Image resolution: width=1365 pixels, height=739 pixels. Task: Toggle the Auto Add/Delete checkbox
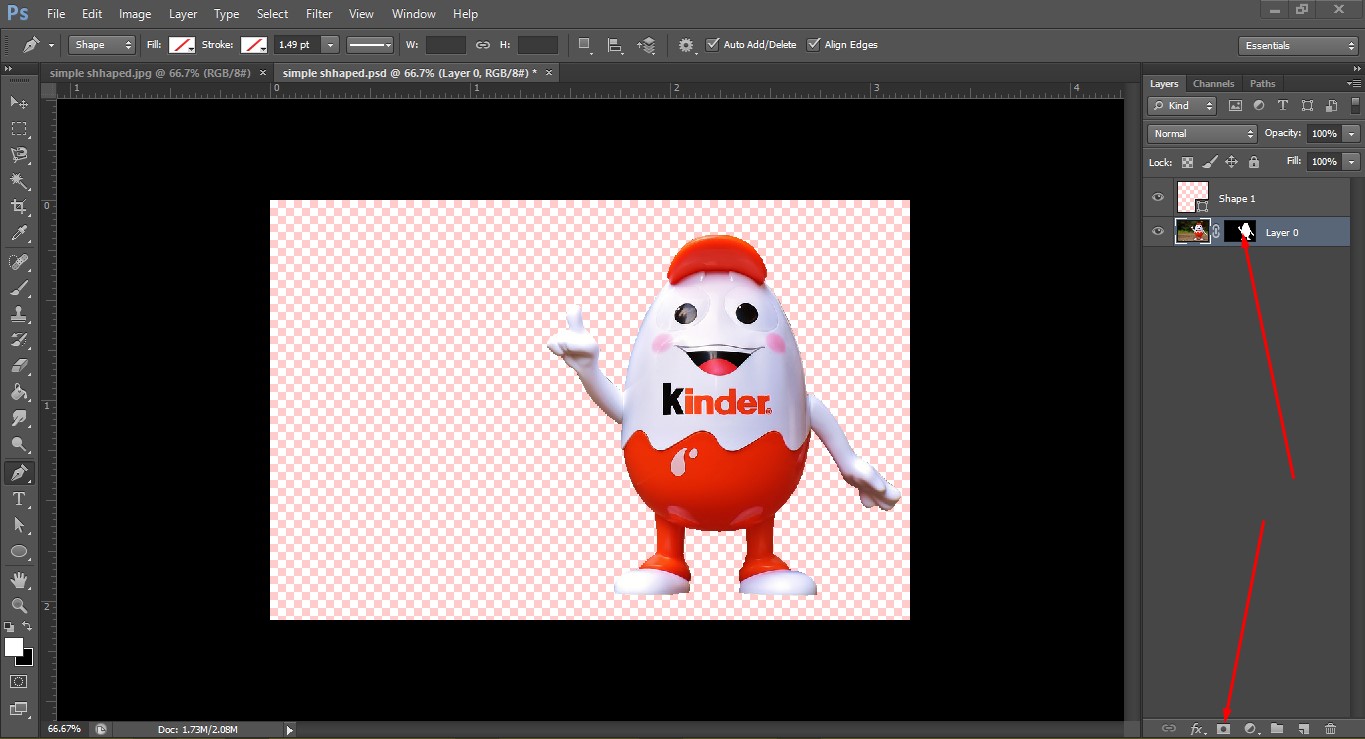pyautogui.click(x=712, y=45)
